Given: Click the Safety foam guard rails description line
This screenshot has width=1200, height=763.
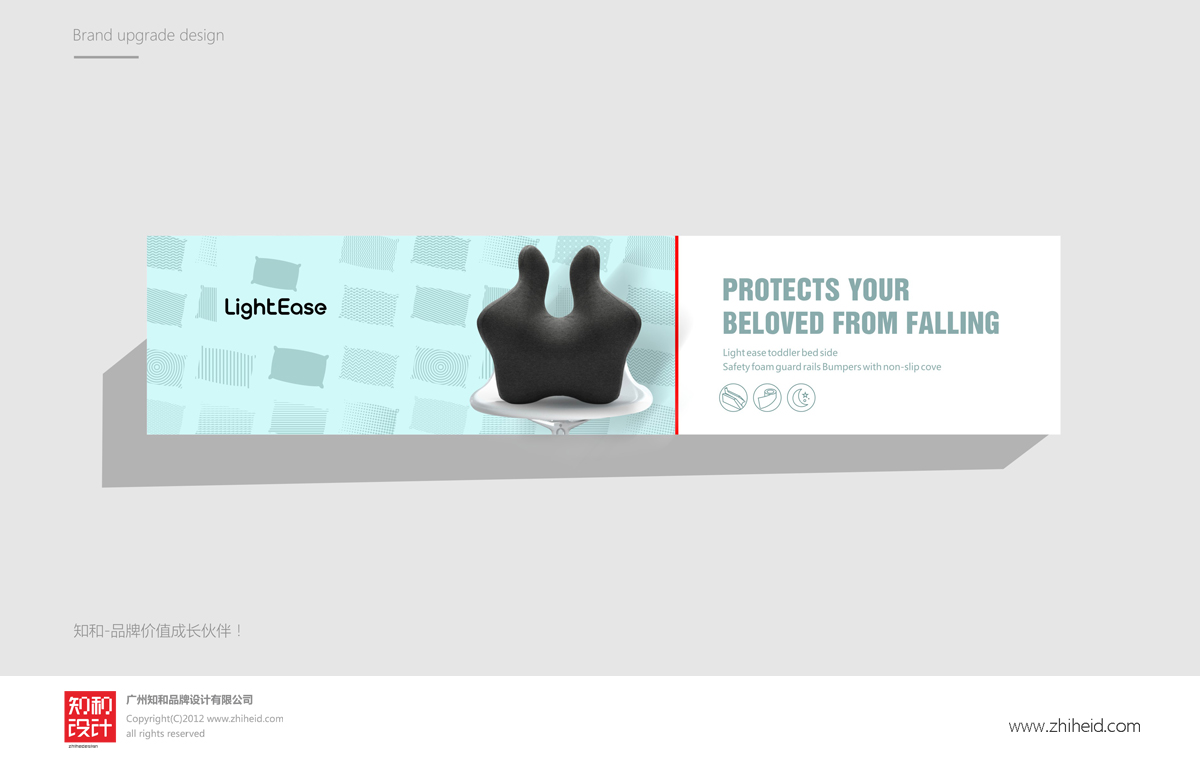Looking at the screenshot, I should click(832, 367).
